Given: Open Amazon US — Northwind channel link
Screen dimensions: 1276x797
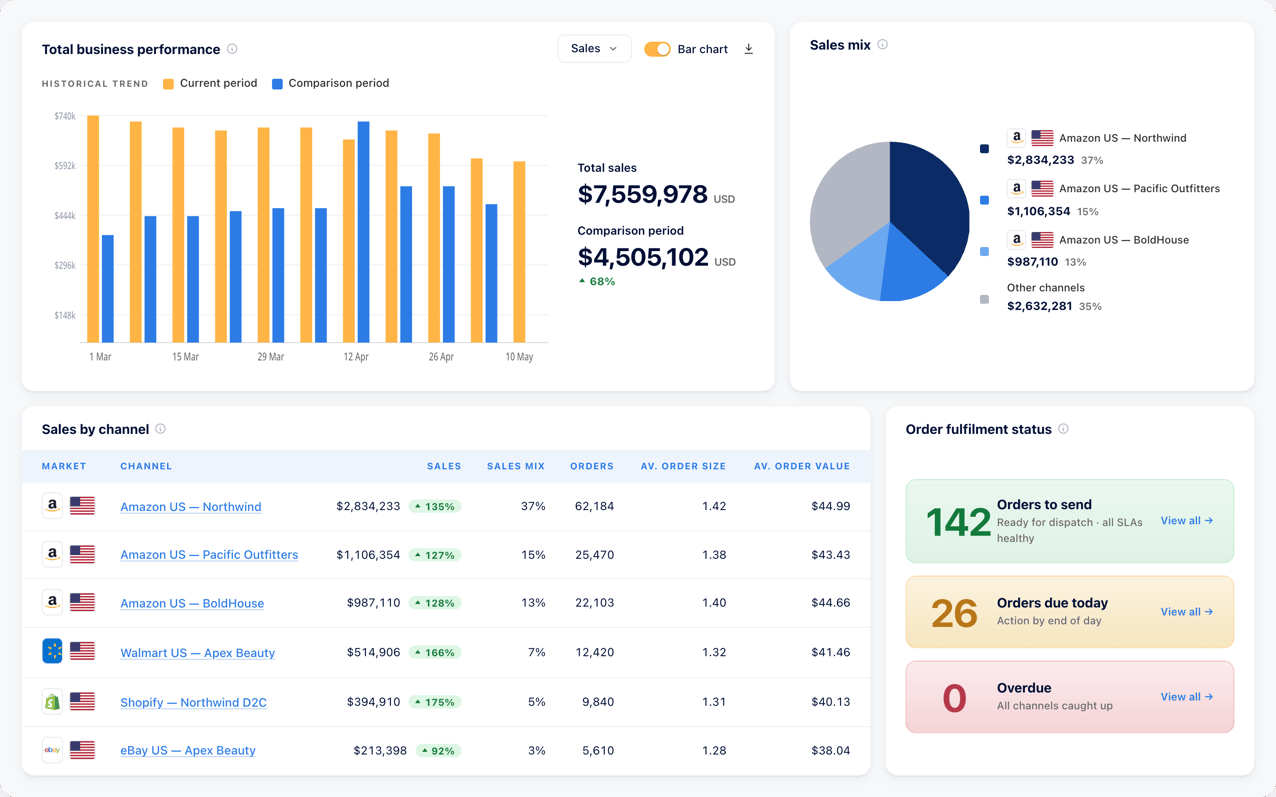Looking at the screenshot, I should click(x=191, y=507).
